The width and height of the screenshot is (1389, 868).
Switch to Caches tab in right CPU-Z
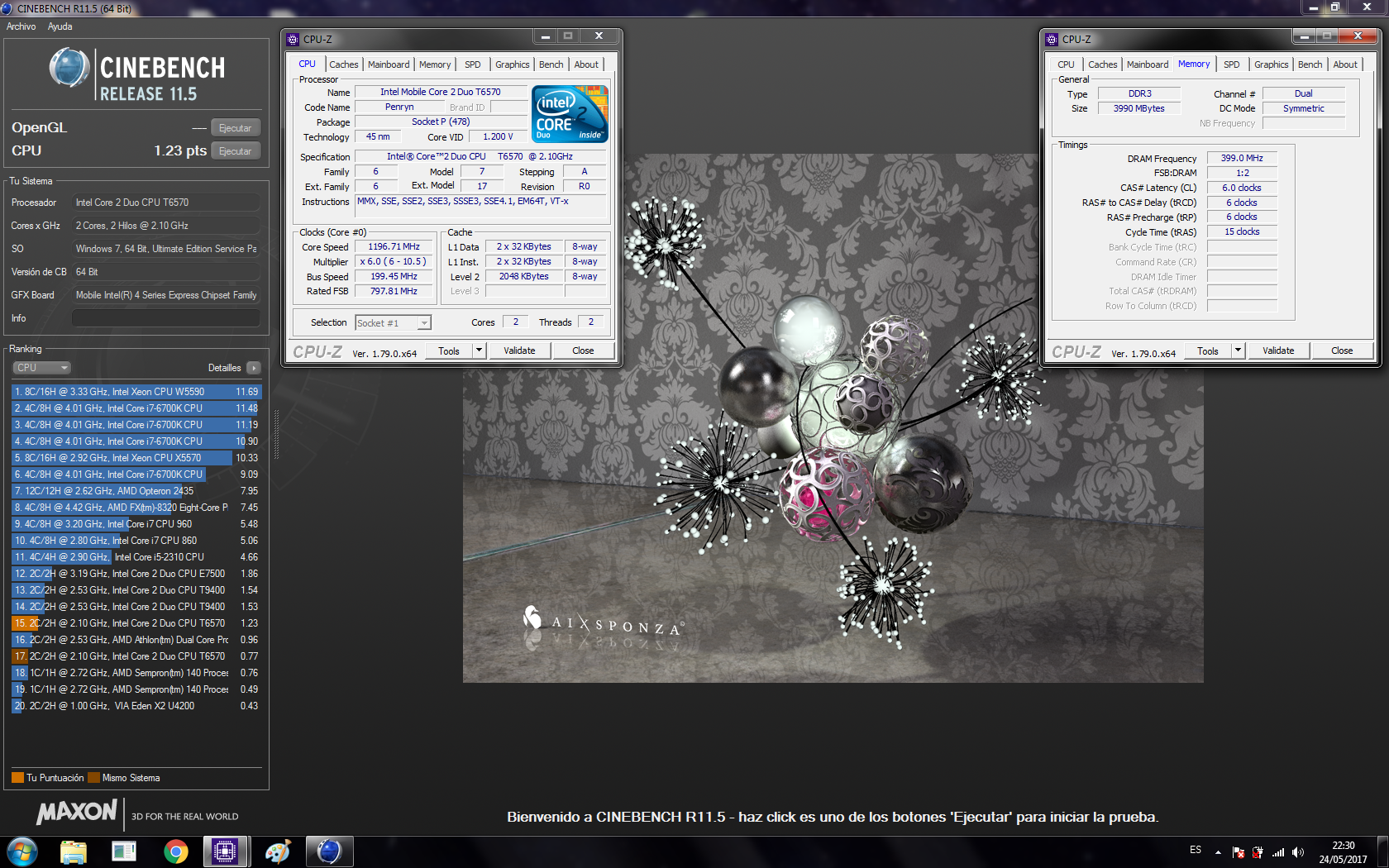click(x=1103, y=64)
